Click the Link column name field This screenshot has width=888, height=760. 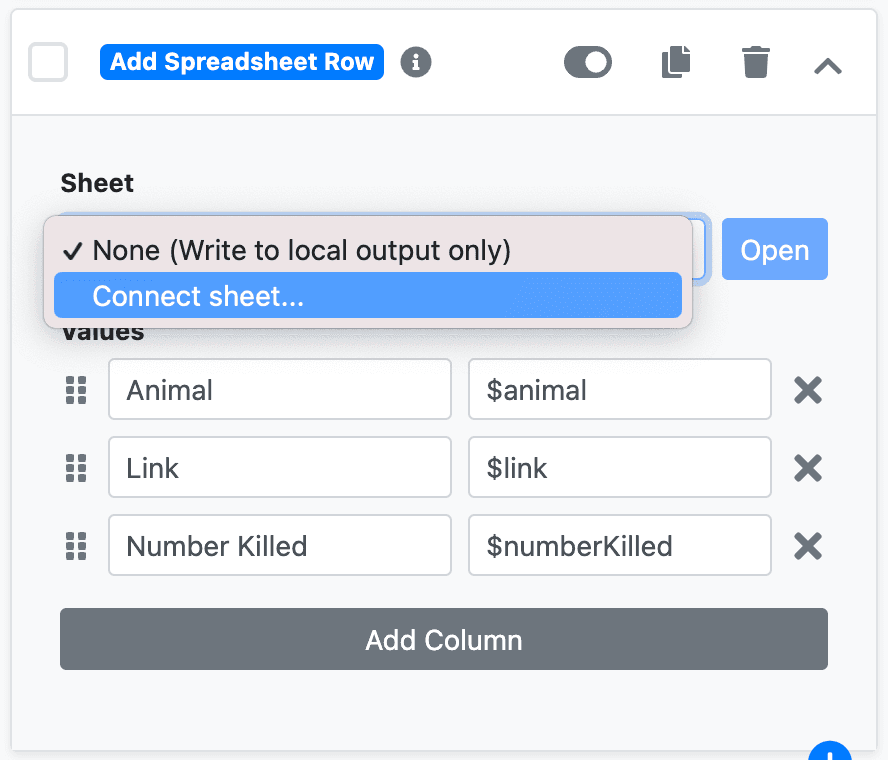(279, 467)
